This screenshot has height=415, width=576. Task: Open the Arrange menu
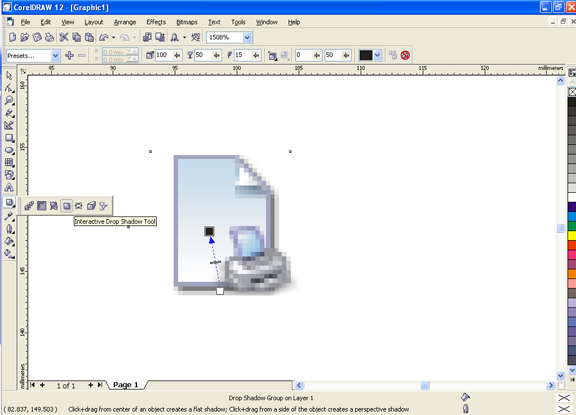[125, 22]
